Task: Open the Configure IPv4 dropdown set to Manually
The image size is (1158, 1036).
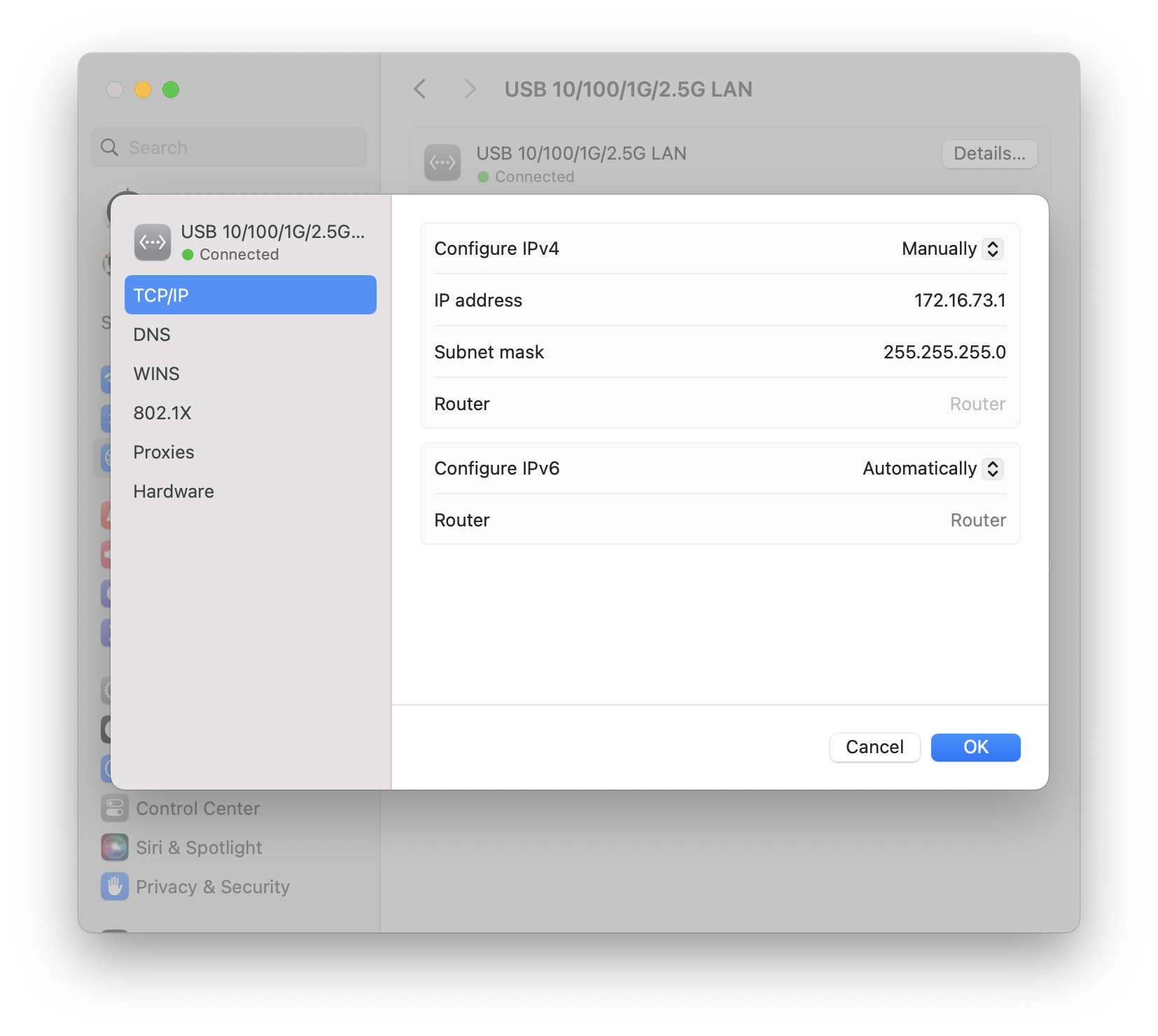Action: tap(951, 248)
